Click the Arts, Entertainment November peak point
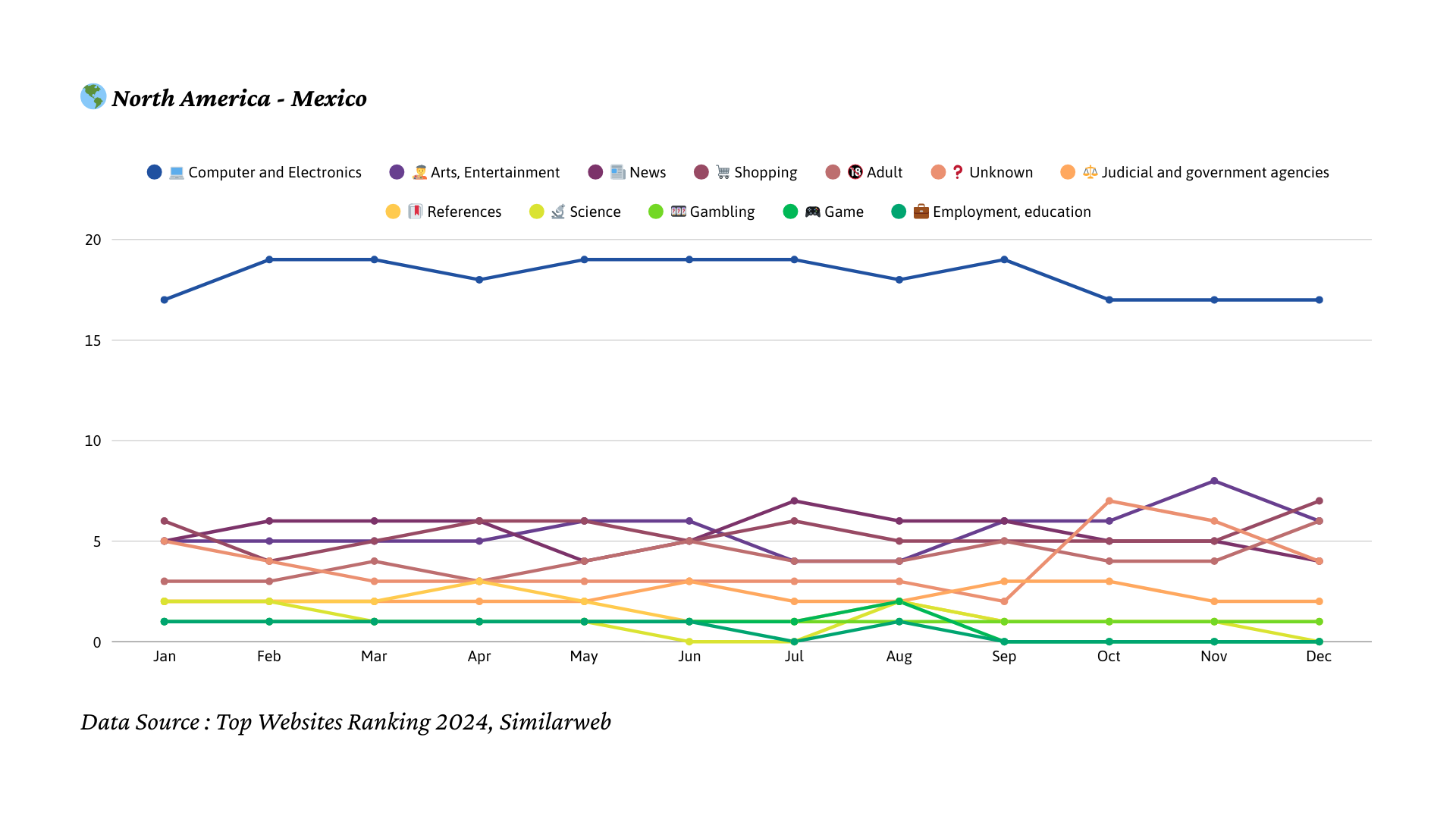 tap(1214, 481)
